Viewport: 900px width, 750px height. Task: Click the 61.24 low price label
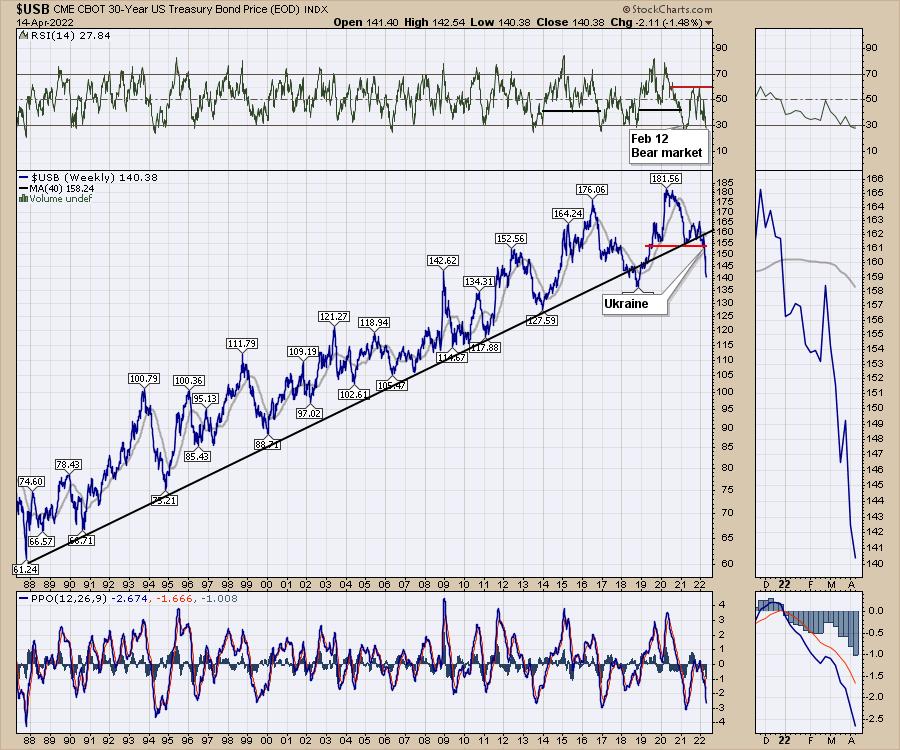25,568
